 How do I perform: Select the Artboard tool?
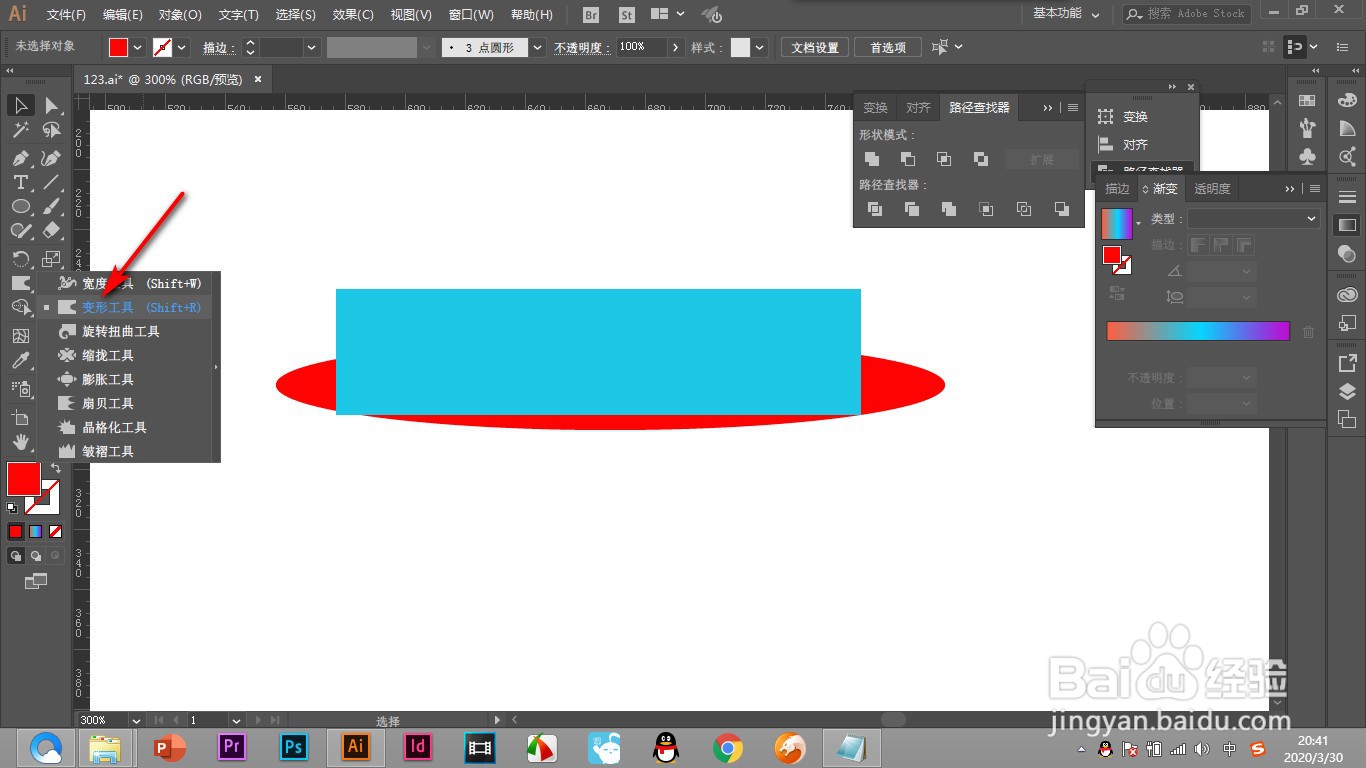tap(21, 417)
